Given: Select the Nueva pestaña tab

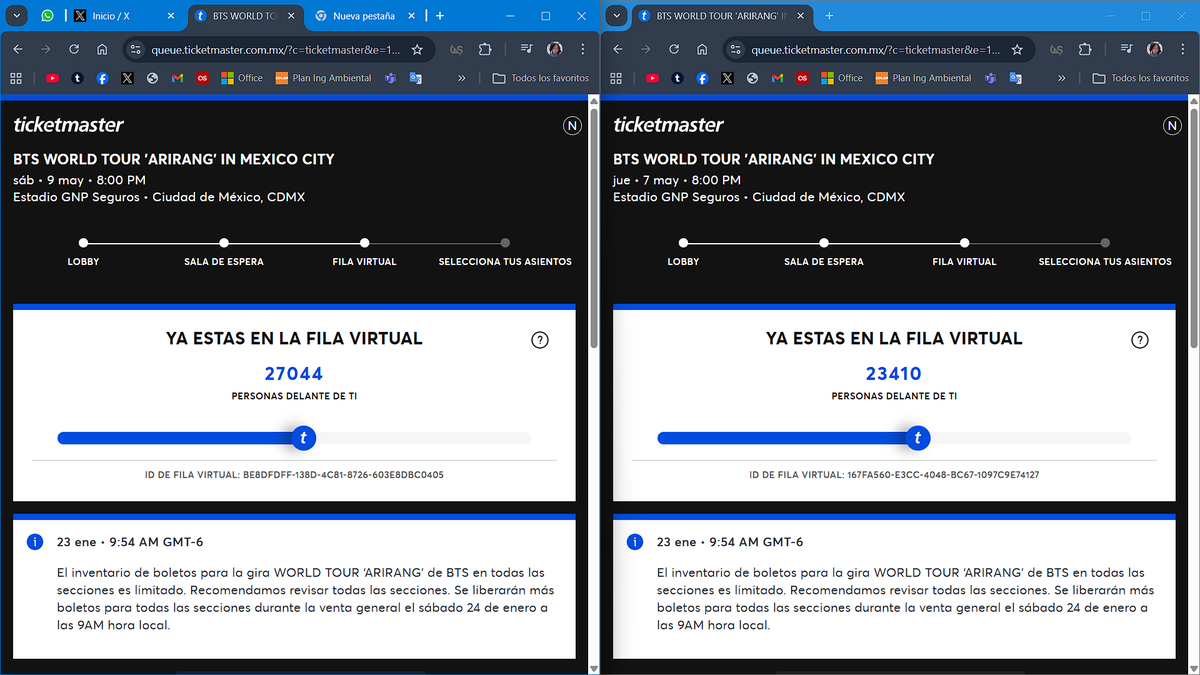Looking at the screenshot, I should 366,16.
